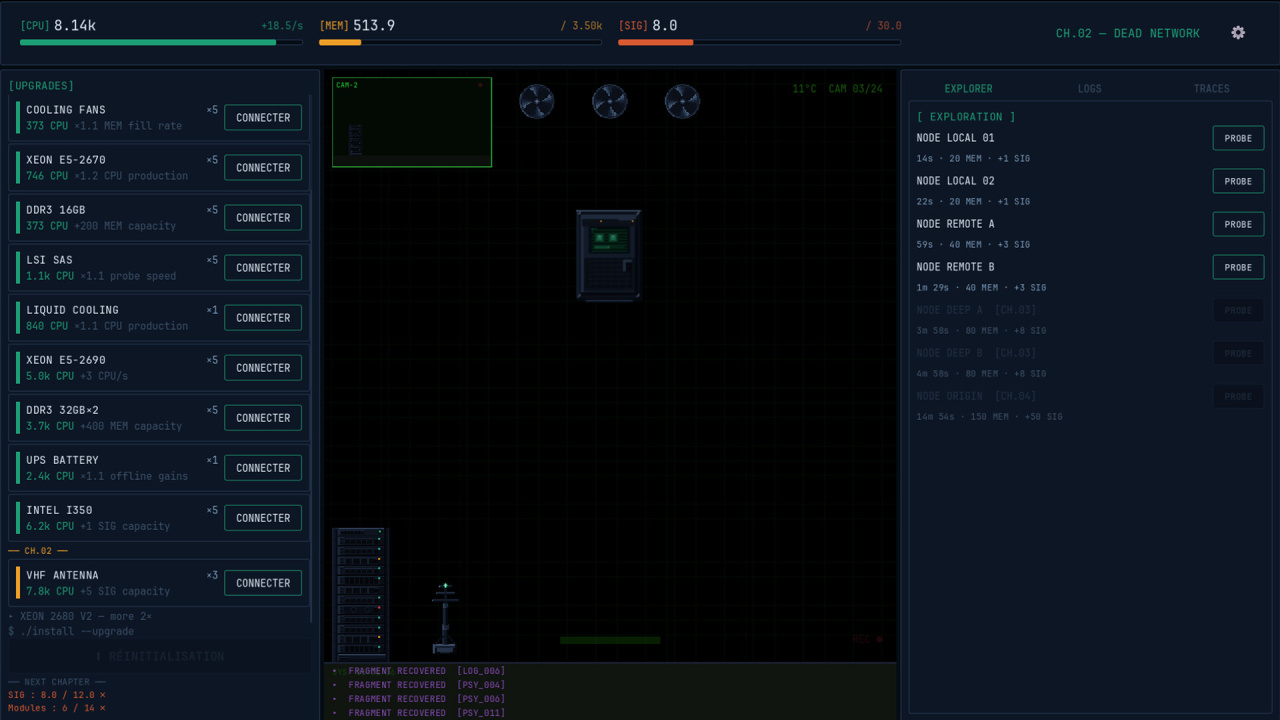Click the Xeon 2680 V2 hint line

click(x=80, y=616)
